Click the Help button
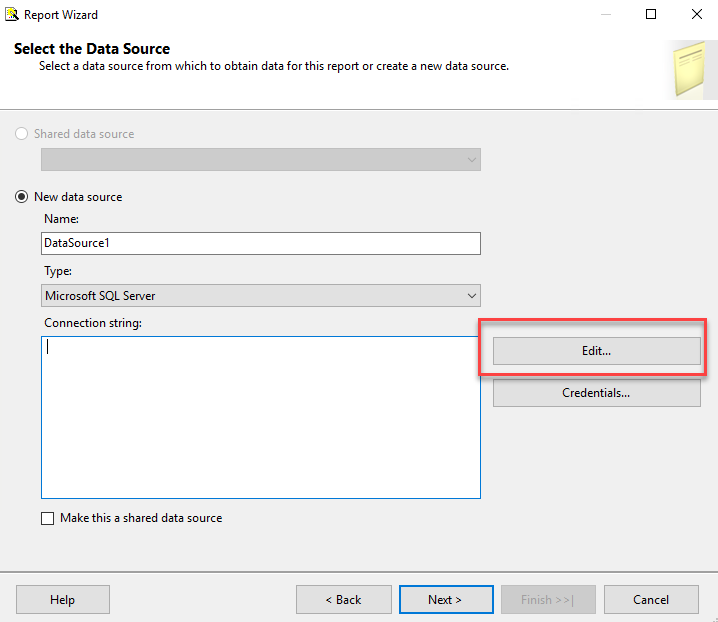Image resolution: width=718 pixels, height=622 pixels. pos(62,599)
